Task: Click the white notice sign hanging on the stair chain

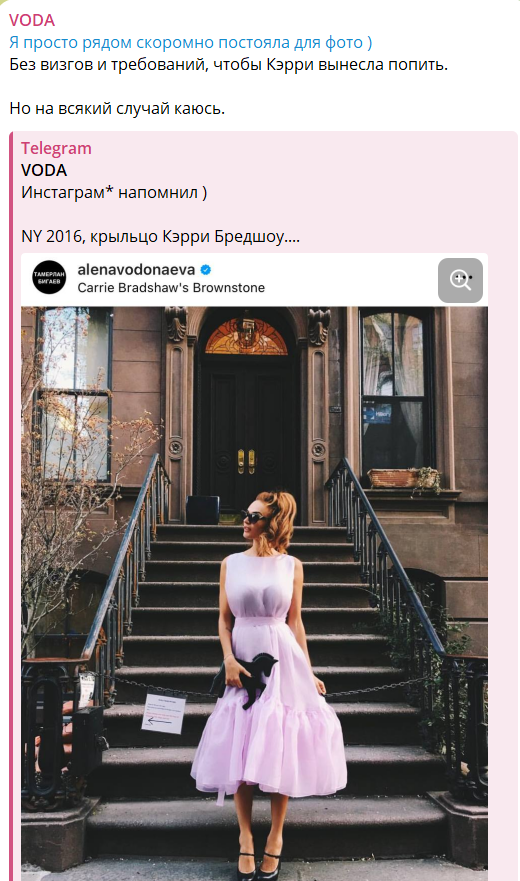Action: tap(164, 713)
